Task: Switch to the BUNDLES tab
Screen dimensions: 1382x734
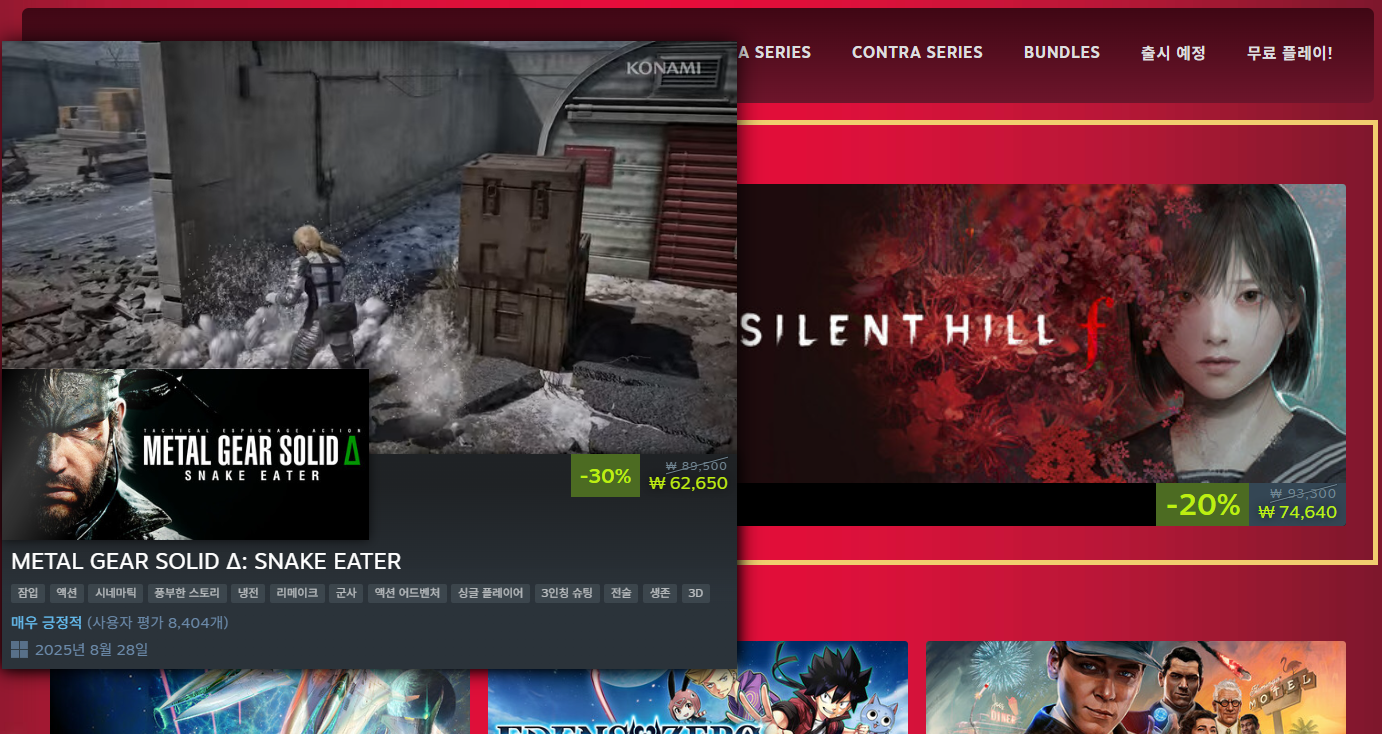Action: (x=1061, y=52)
